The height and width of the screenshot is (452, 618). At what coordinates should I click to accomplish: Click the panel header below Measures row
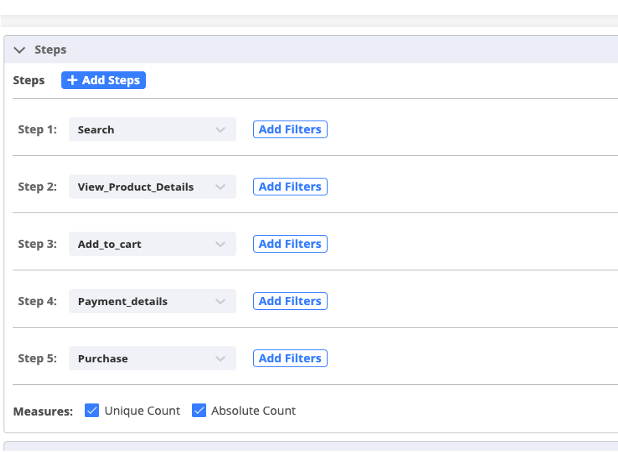(x=310, y=446)
